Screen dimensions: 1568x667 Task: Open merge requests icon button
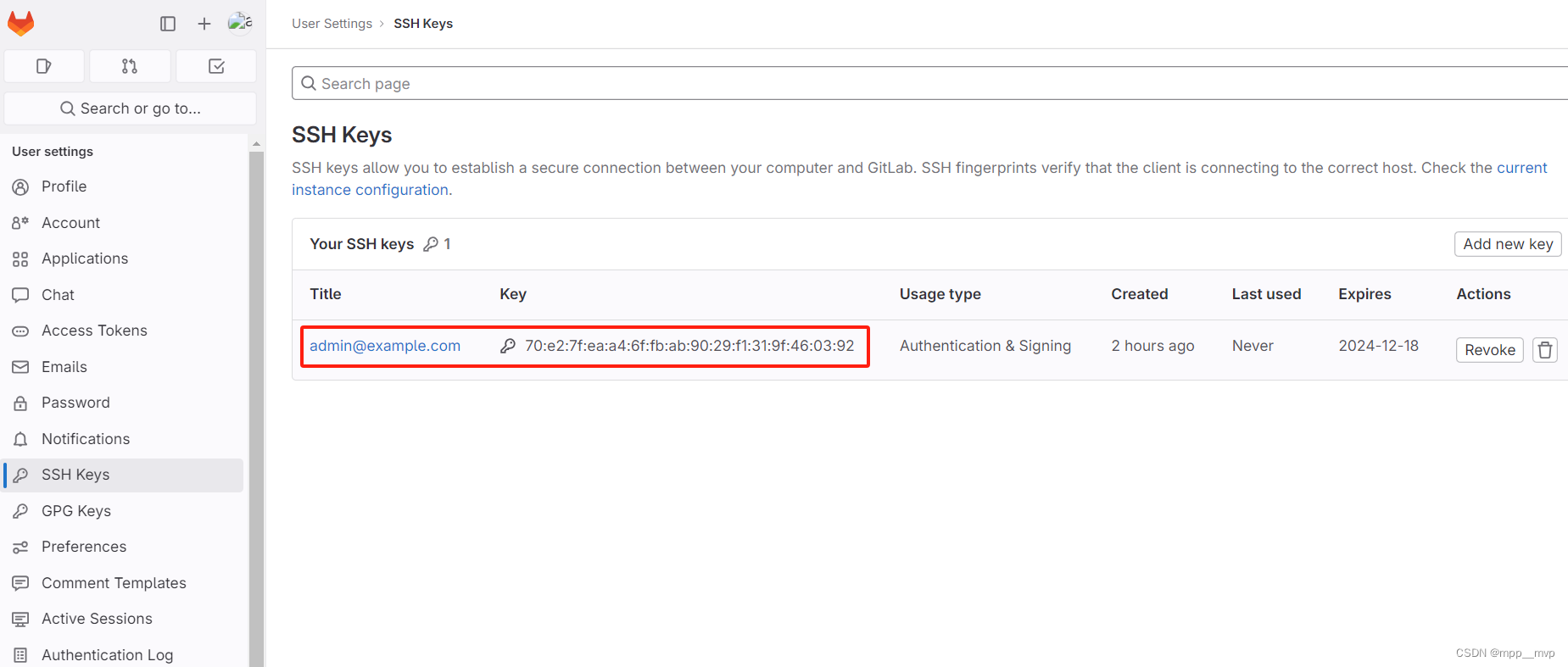click(x=130, y=66)
